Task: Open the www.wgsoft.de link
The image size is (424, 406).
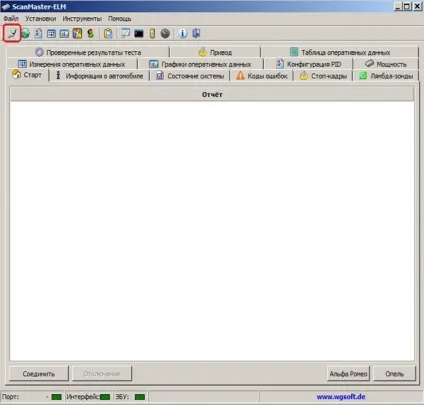Action: [x=341, y=397]
